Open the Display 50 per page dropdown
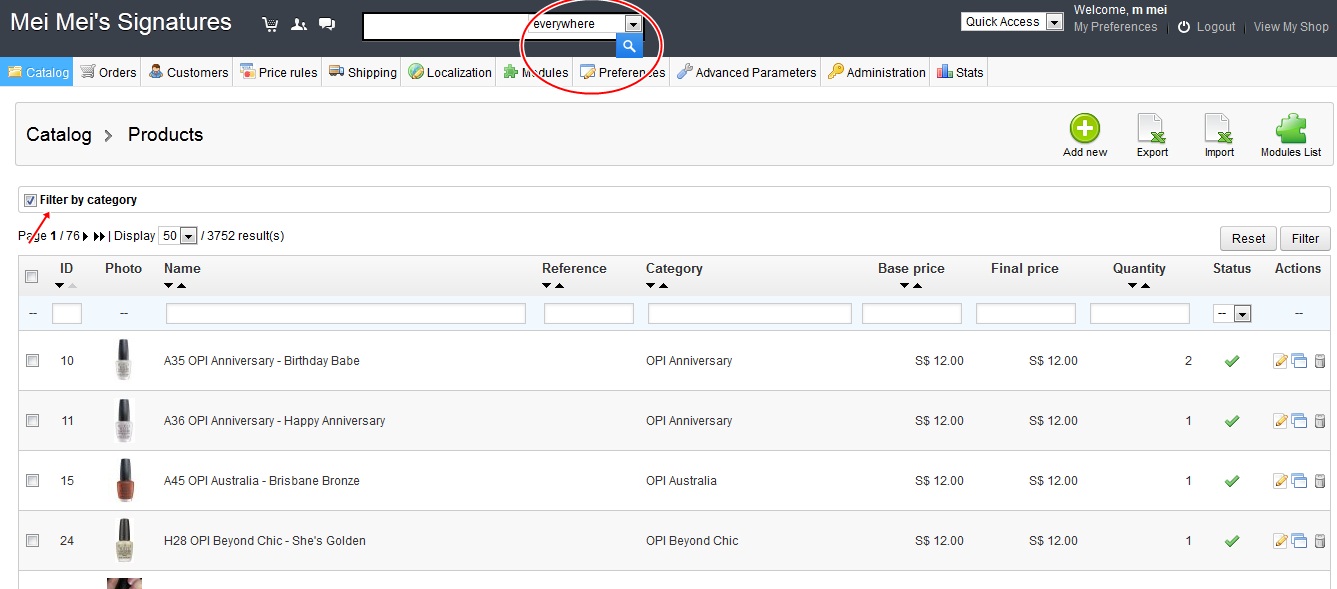This screenshot has width=1337, height=589. [x=178, y=236]
